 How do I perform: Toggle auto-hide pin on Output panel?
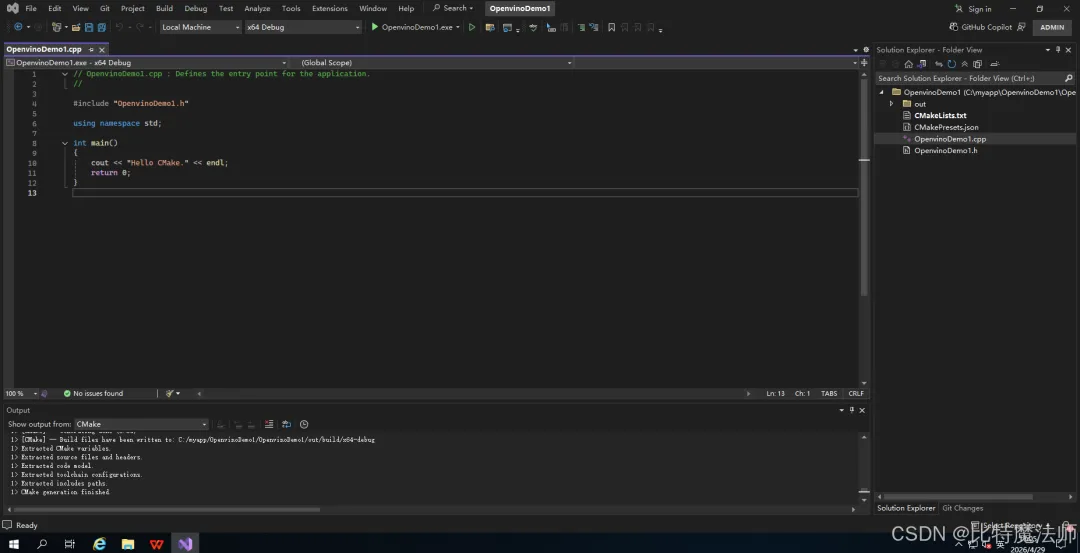[851, 410]
